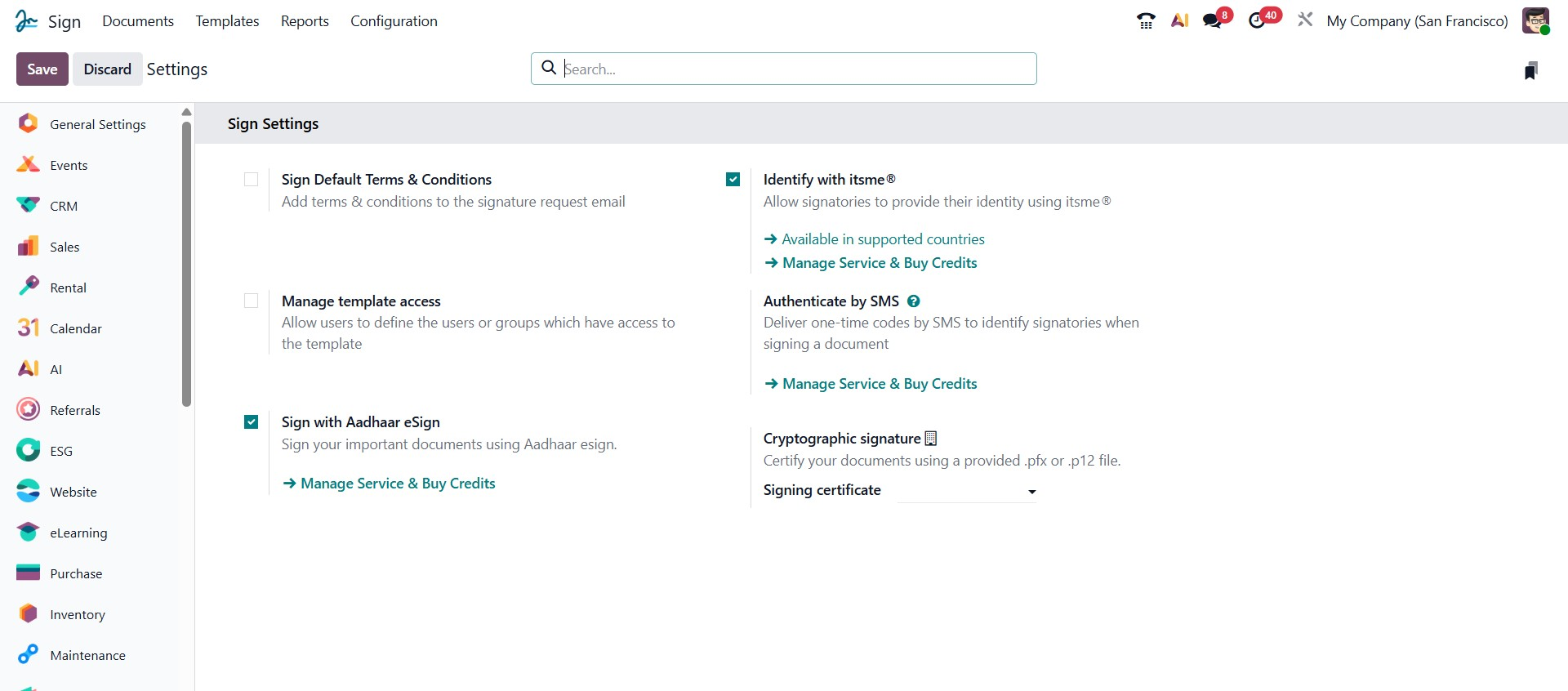Open the VoIP phone icon
1568x691 pixels.
click(1146, 21)
